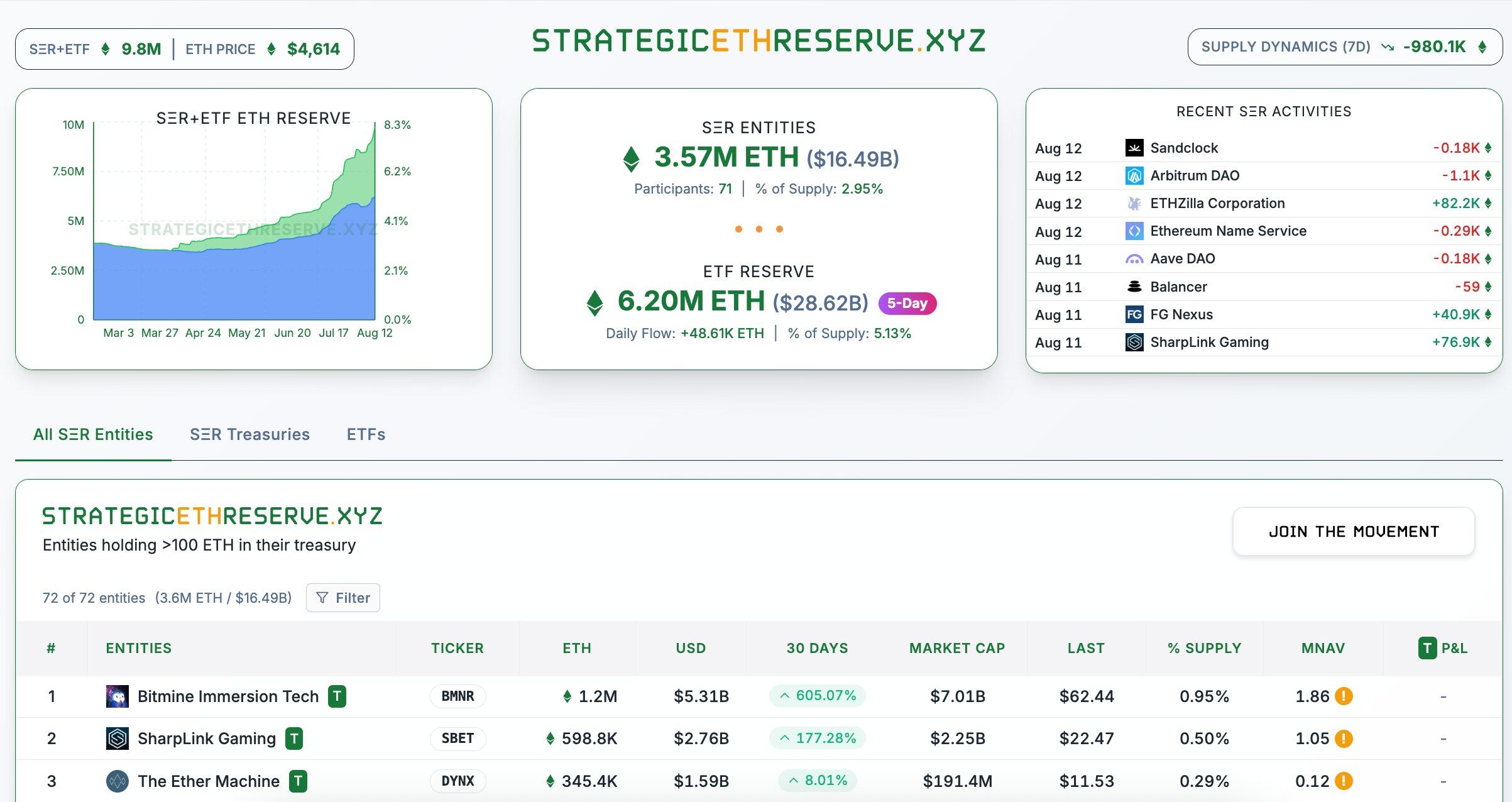Open the ETHZilla Corporation activity link
1512x802 pixels.
[1217, 204]
